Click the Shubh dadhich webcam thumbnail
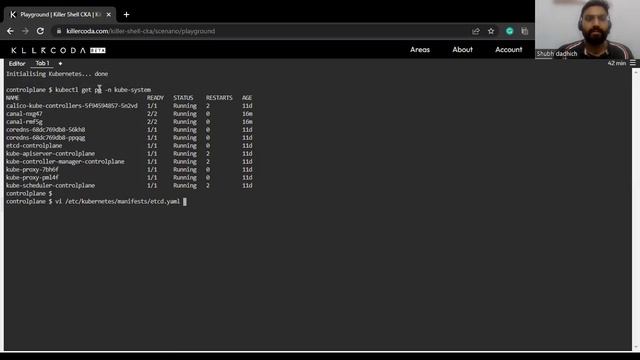 [587, 29]
